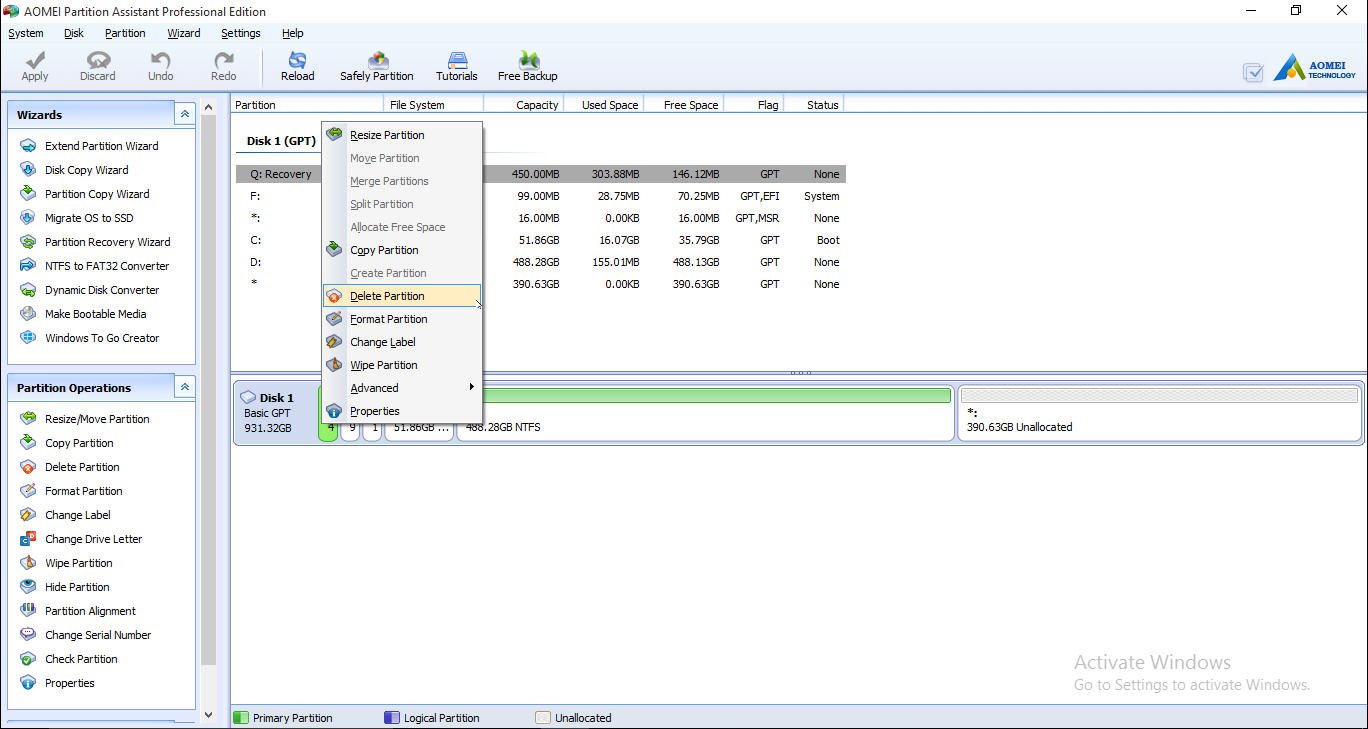Choose Format Partition in the context menu

pos(402,319)
